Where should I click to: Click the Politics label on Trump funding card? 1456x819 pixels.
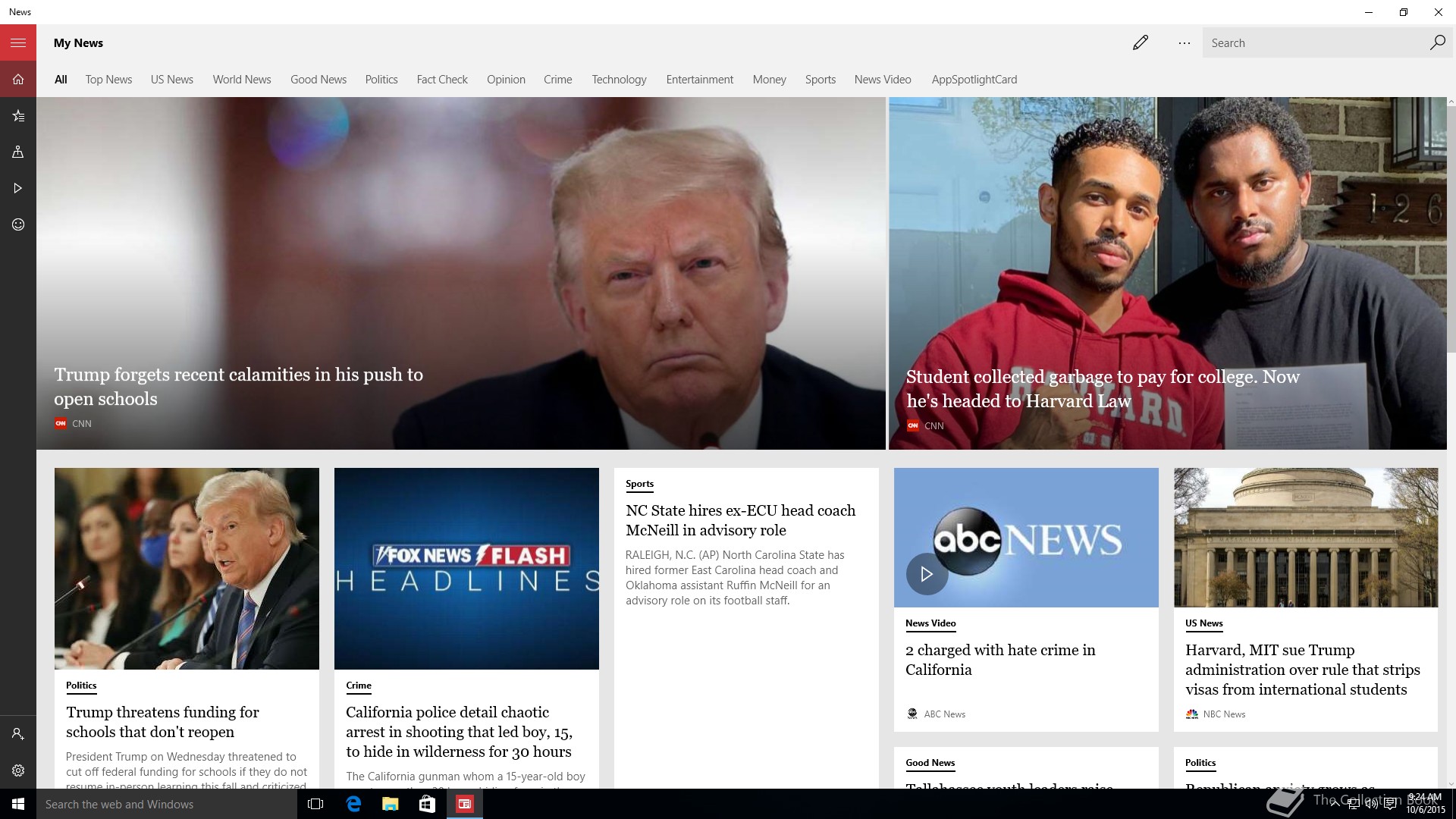tap(81, 686)
